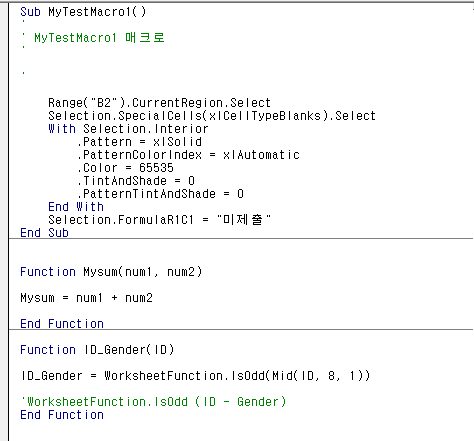
Task: Click the .PatternColorIndex = xlAutomatic line
Action: click(x=188, y=155)
